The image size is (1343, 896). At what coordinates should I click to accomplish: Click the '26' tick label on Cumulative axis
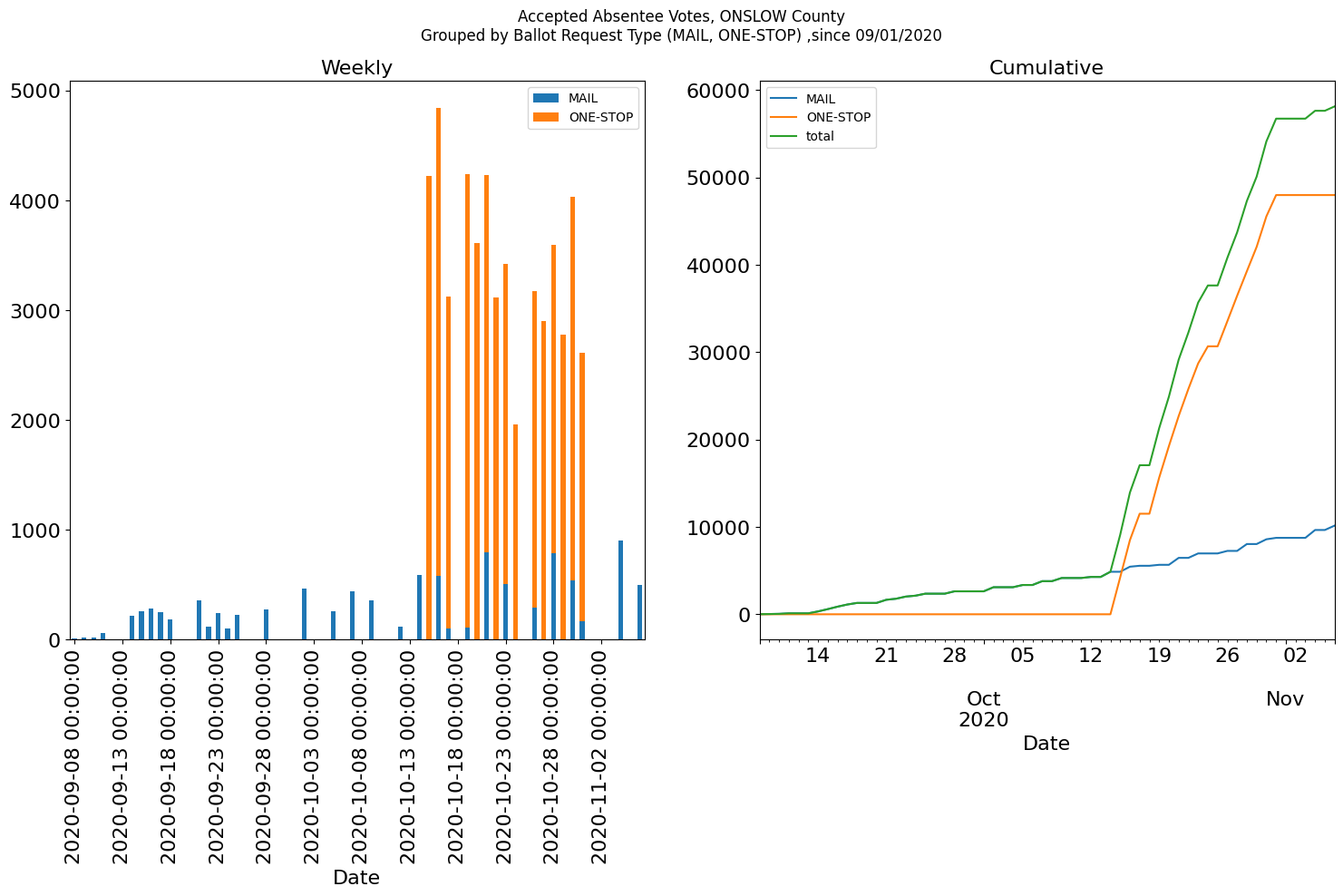[1227, 655]
